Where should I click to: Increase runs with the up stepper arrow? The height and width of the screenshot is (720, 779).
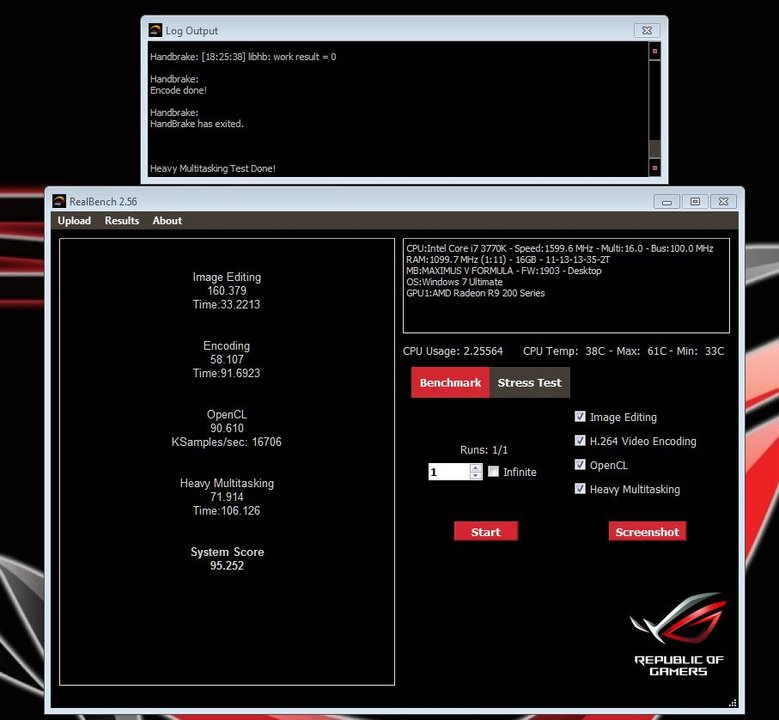[x=476, y=468]
